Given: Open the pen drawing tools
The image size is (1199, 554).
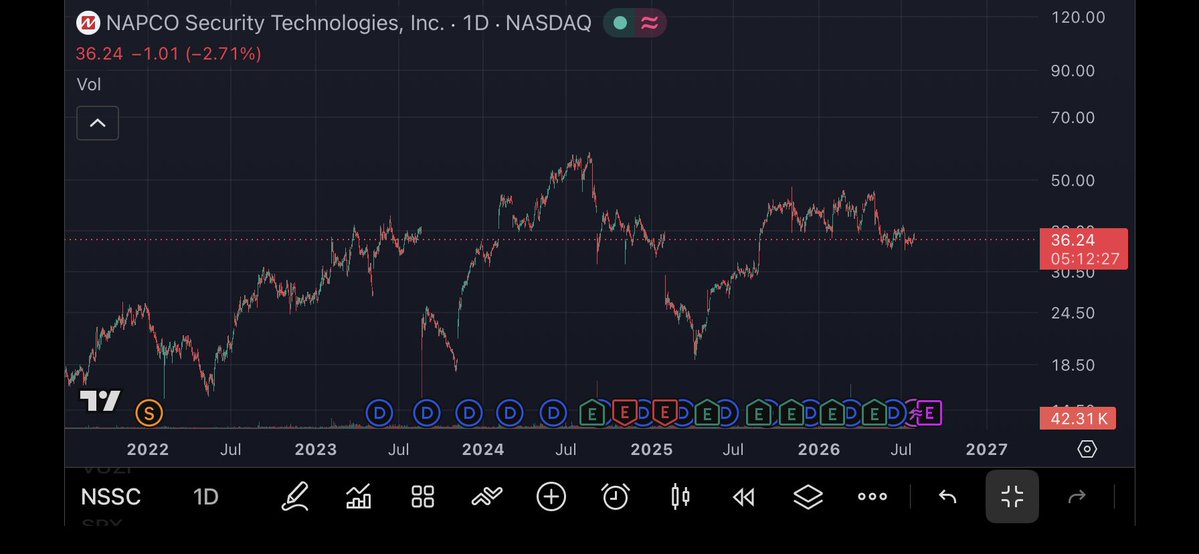Looking at the screenshot, I should click(x=294, y=497).
